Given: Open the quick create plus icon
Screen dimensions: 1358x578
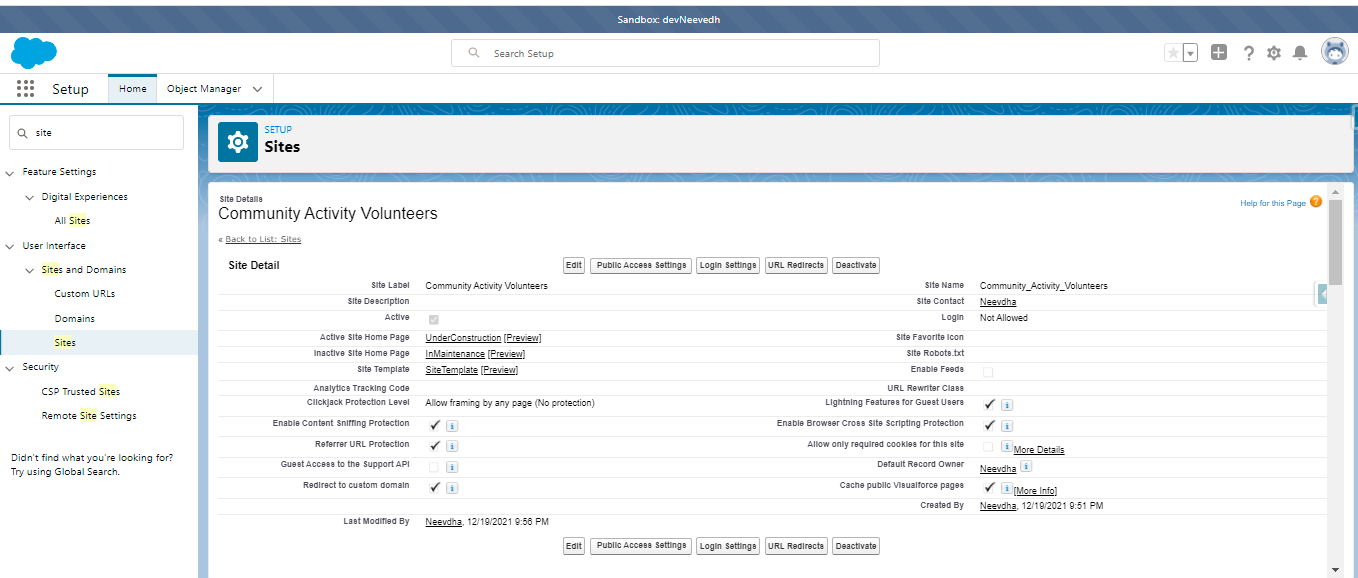Looking at the screenshot, I should click(1219, 52).
